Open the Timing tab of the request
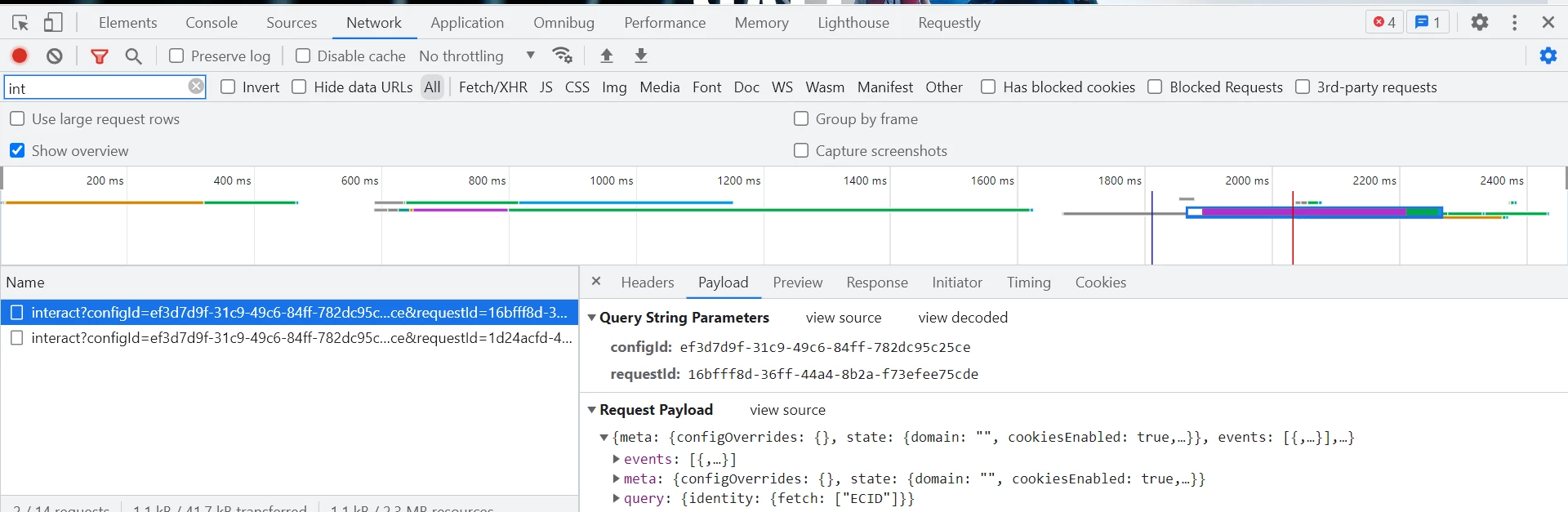This screenshot has width=1568, height=512. [1028, 283]
